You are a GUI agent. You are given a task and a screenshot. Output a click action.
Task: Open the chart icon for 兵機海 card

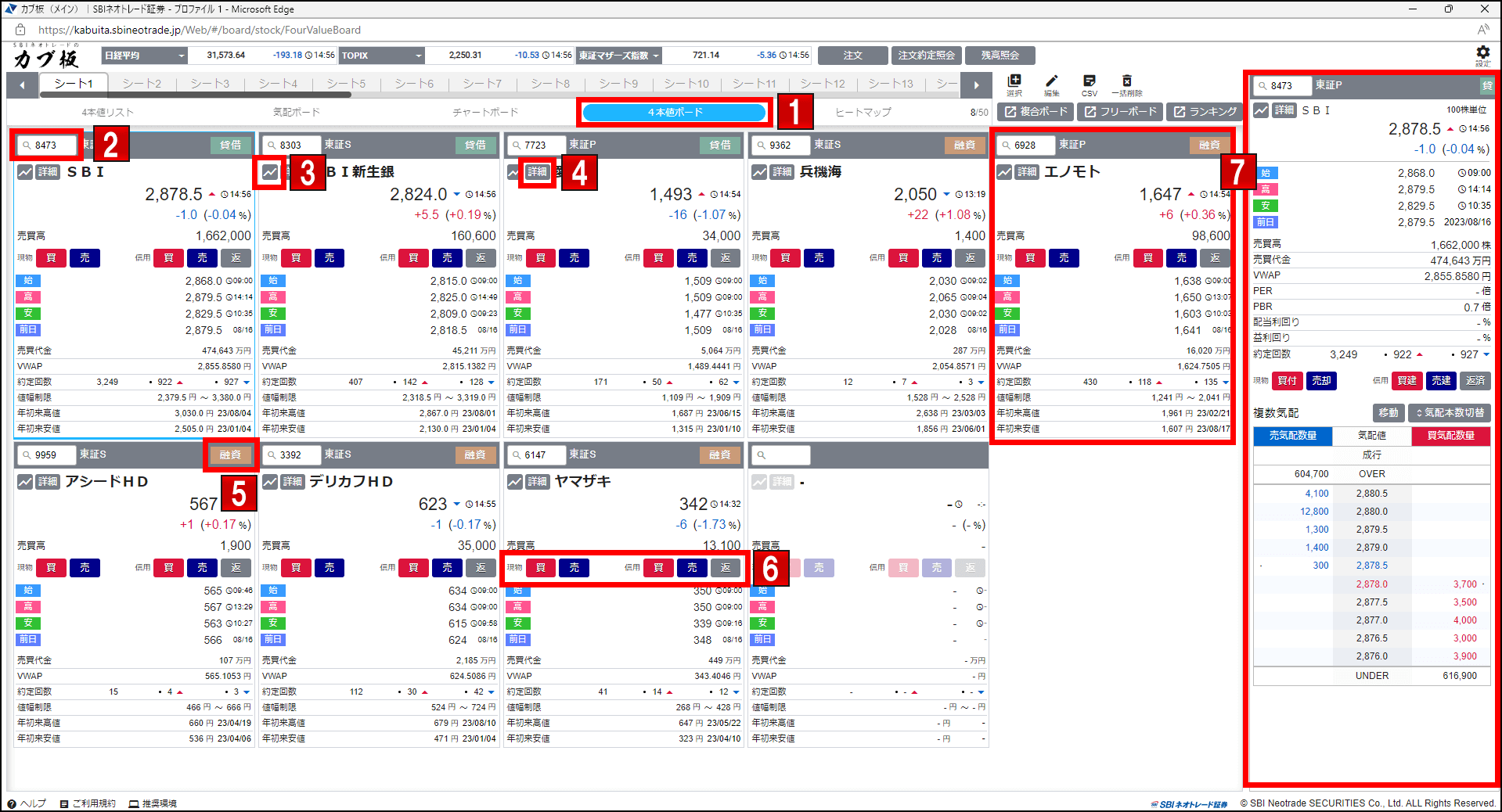759,172
